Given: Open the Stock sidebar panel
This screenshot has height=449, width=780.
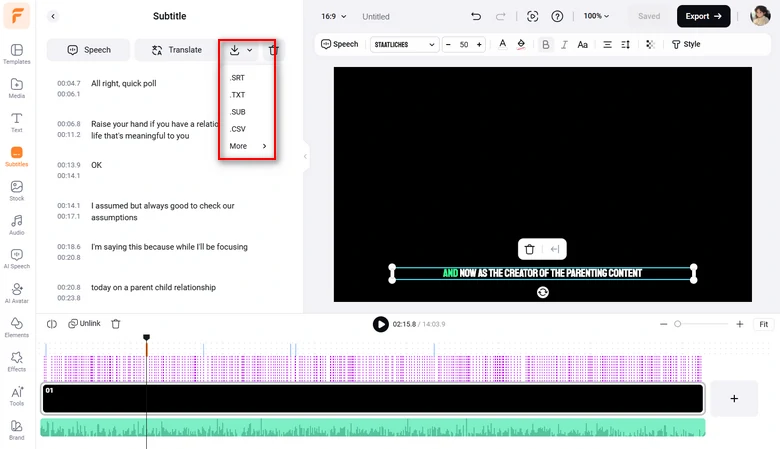Looking at the screenshot, I should click(x=17, y=190).
